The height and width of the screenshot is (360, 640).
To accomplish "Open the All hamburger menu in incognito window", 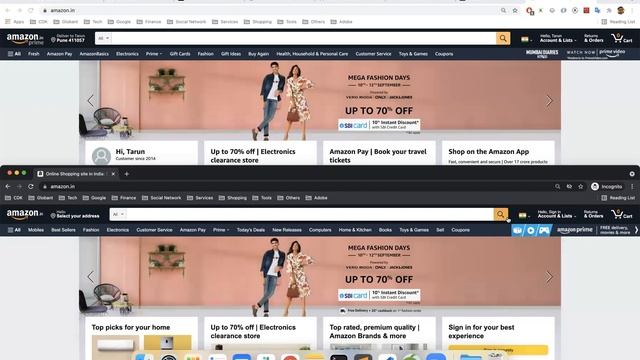I will (x=14, y=230).
